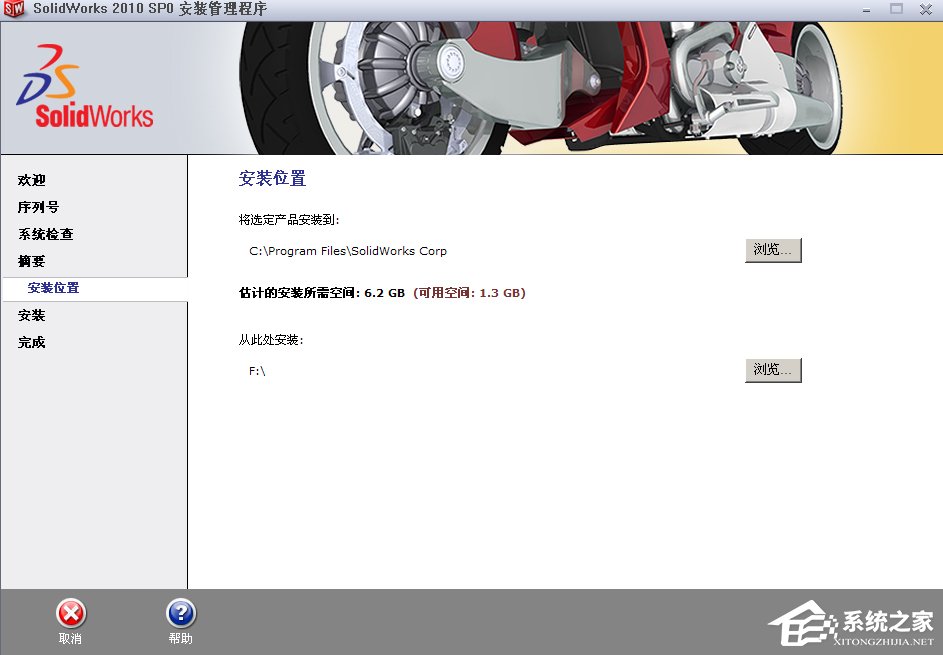Viewport: 943px width, 655px height.
Task: Open Help using the 帮助 question mark icon
Action: coord(180,613)
